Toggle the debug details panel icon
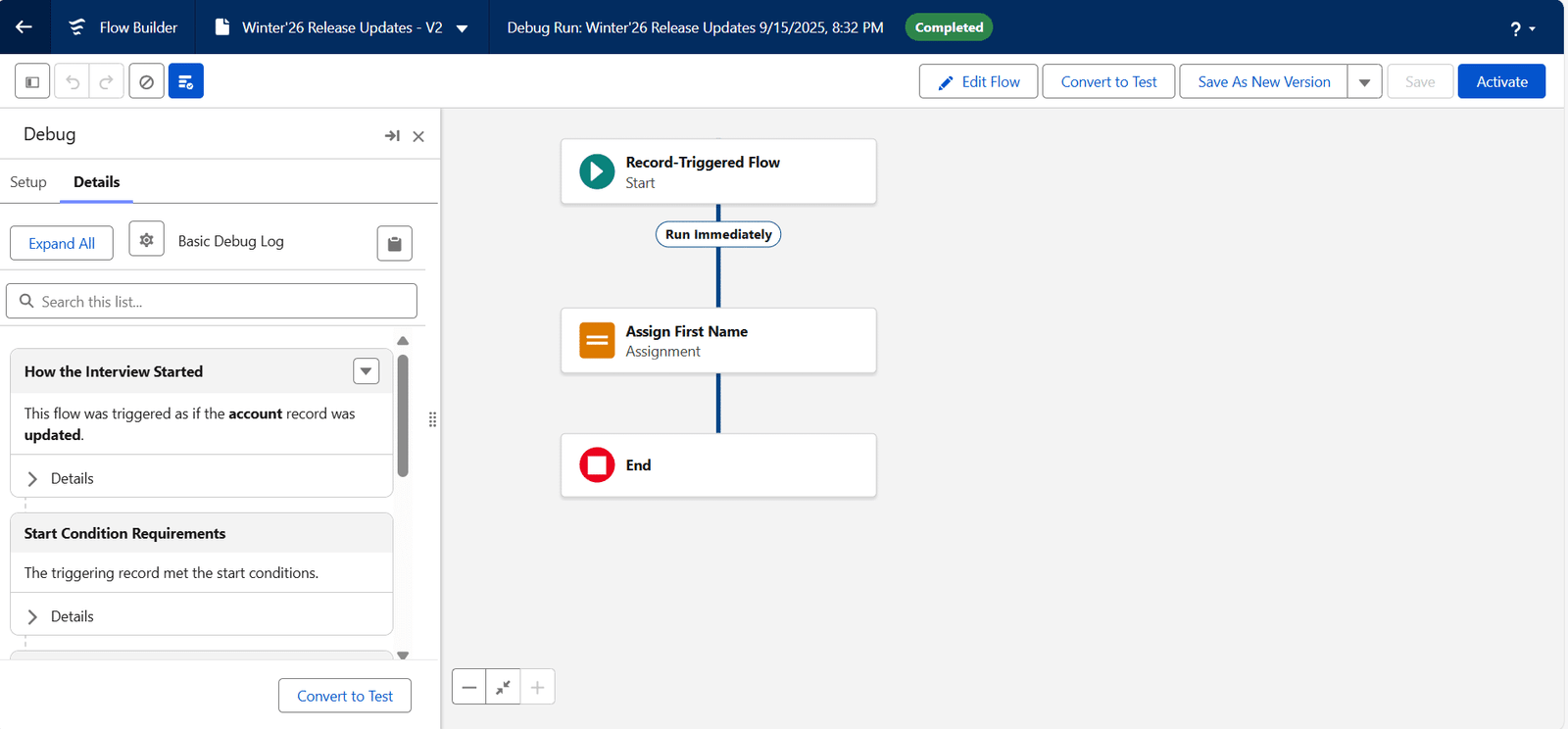Image resolution: width=1568 pixels, height=729 pixels. tap(185, 81)
